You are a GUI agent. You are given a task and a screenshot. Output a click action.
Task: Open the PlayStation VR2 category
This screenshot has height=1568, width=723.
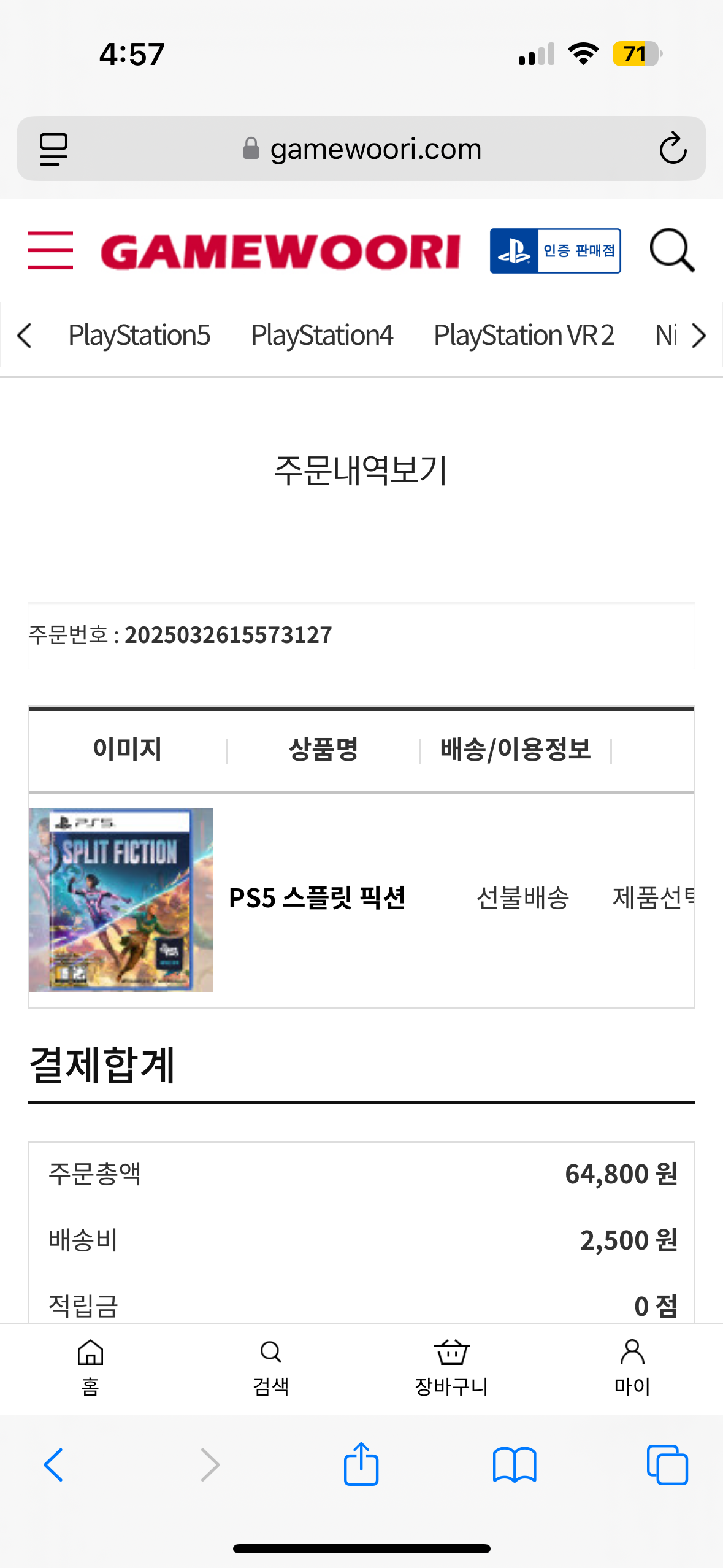click(524, 336)
